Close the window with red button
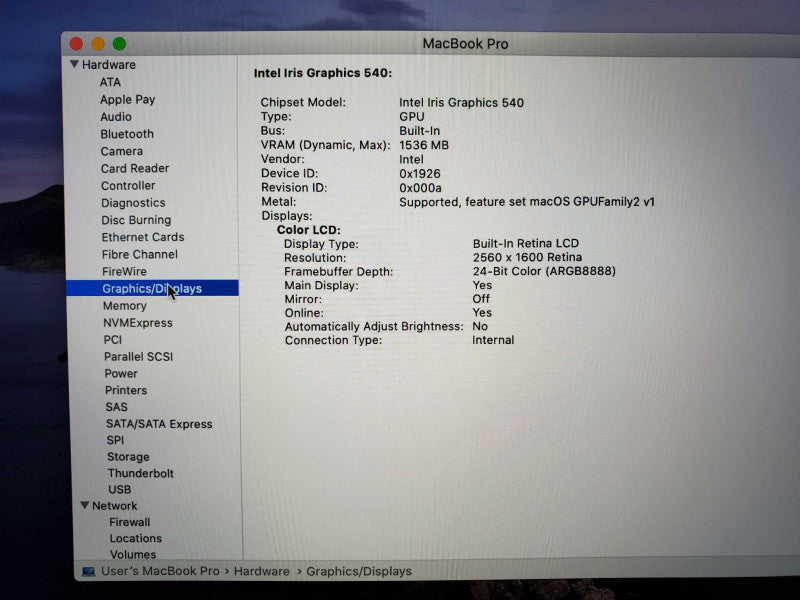Viewport: 800px width, 600px height. (77, 44)
